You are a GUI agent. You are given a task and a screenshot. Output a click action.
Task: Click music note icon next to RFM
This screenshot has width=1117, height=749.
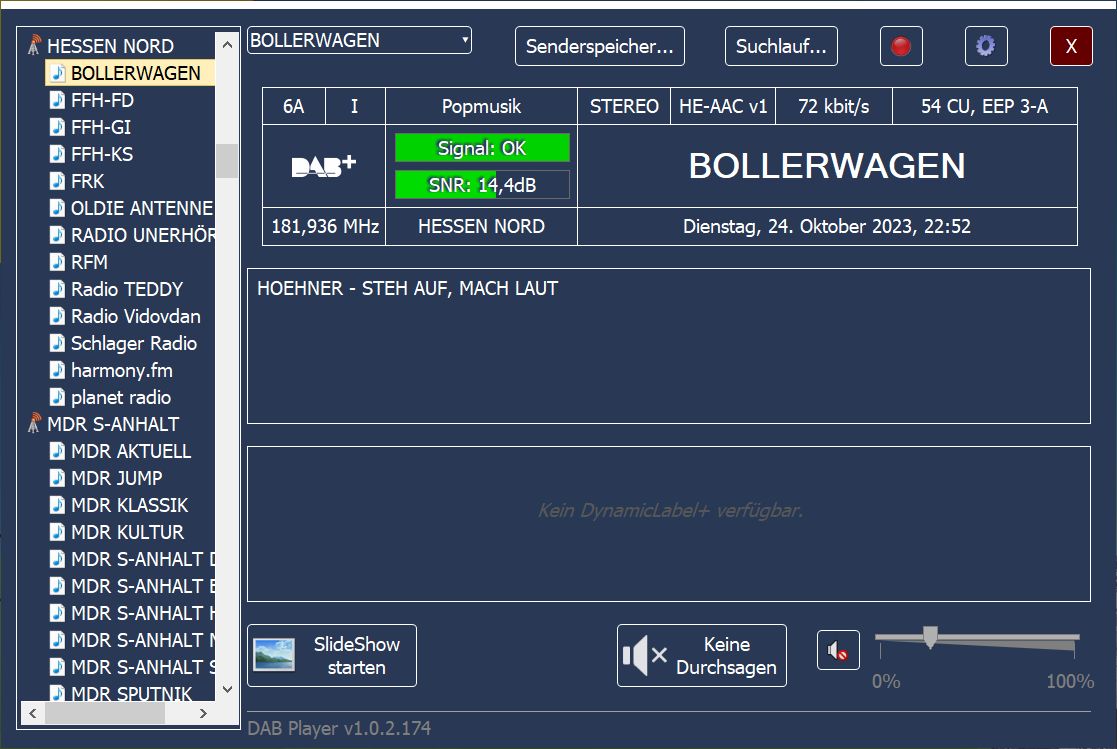coord(57,262)
